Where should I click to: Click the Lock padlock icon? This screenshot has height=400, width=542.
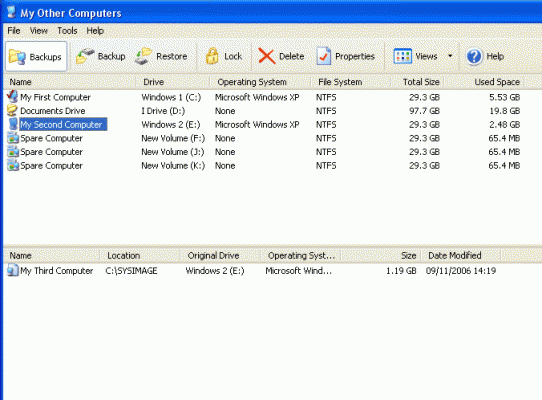(212, 56)
